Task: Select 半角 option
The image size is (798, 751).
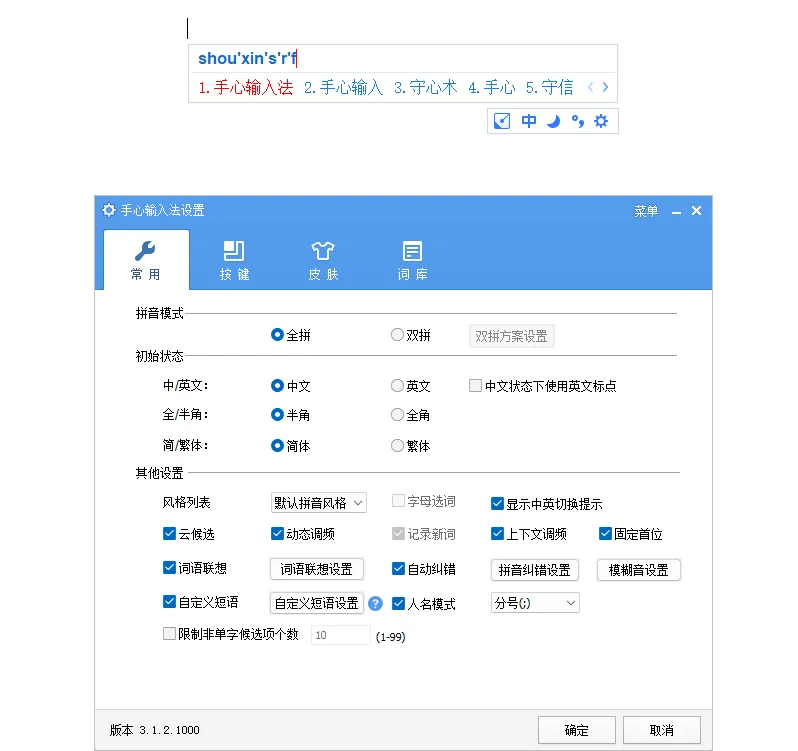Action: pos(291,415)
